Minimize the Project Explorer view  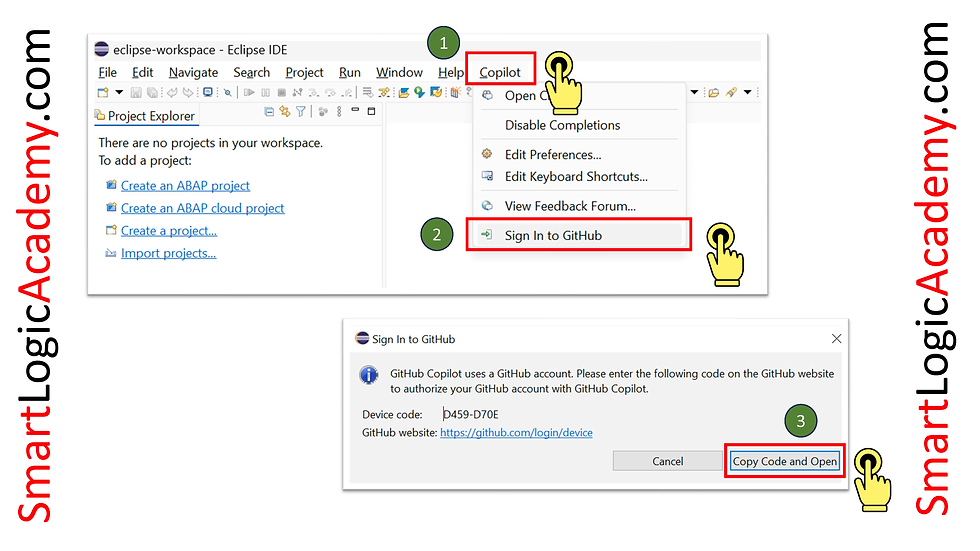tap(355, 109)
